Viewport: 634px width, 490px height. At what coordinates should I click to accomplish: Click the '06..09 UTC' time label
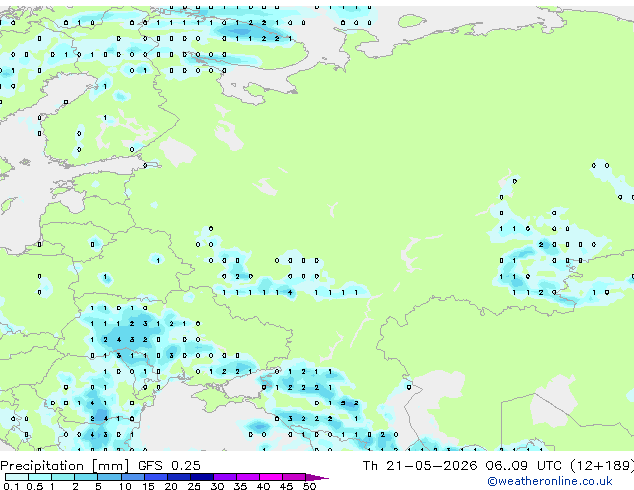coord(523,466)
